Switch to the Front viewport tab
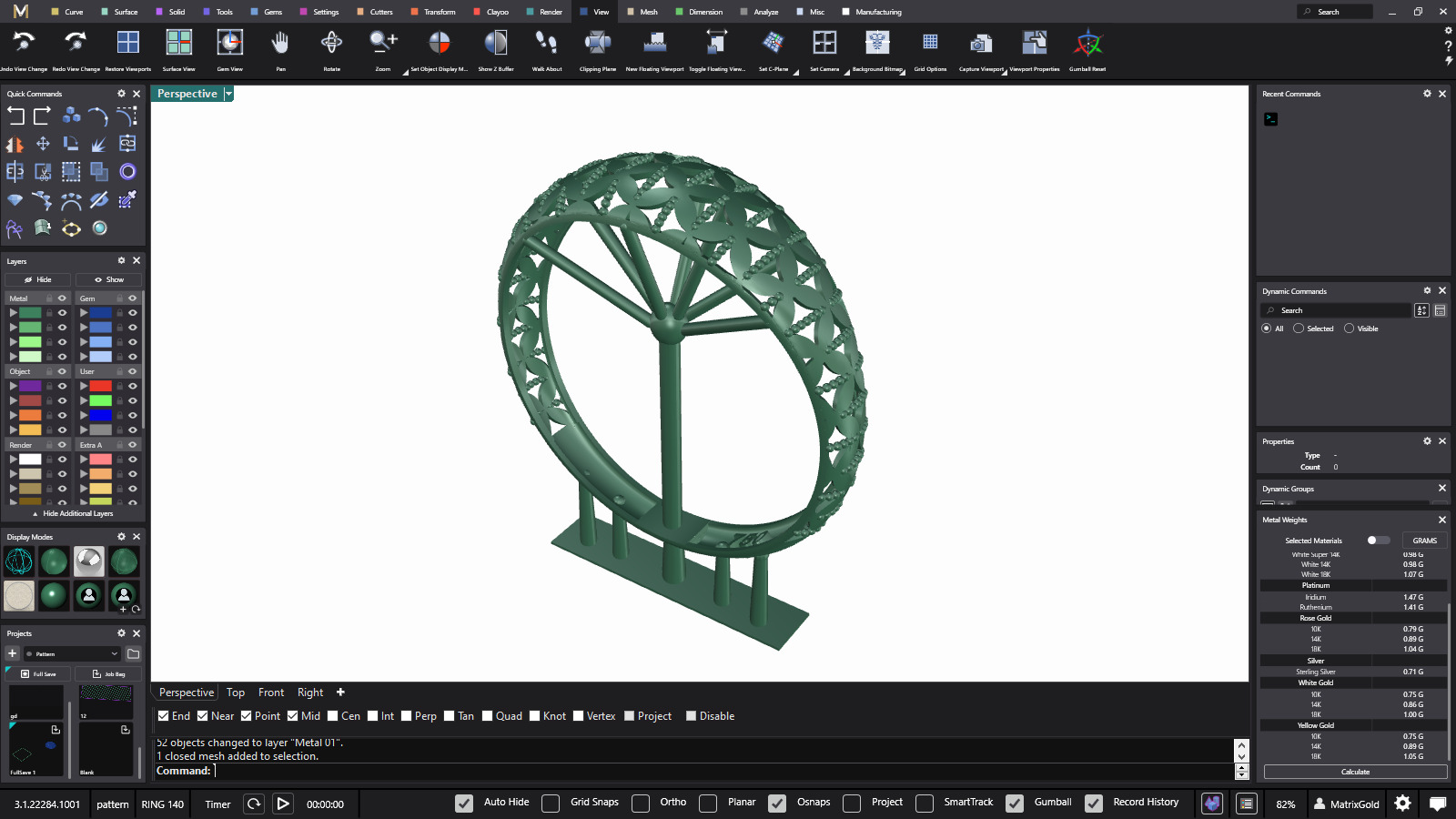1456x819 pixels. (271, 693)
